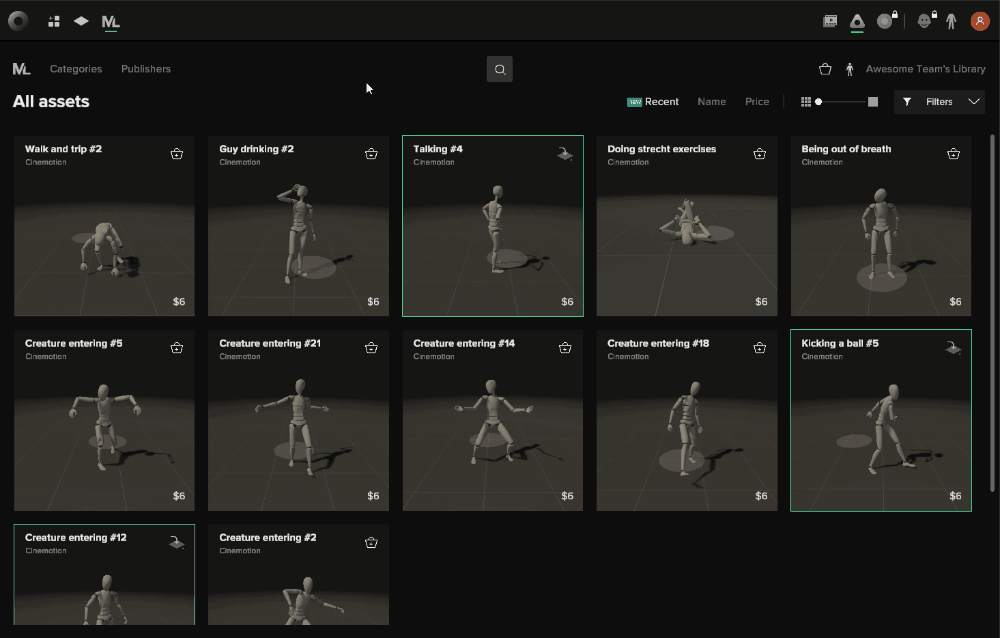
Task: Open the shopping basket in header
Action: coord(825,69)
